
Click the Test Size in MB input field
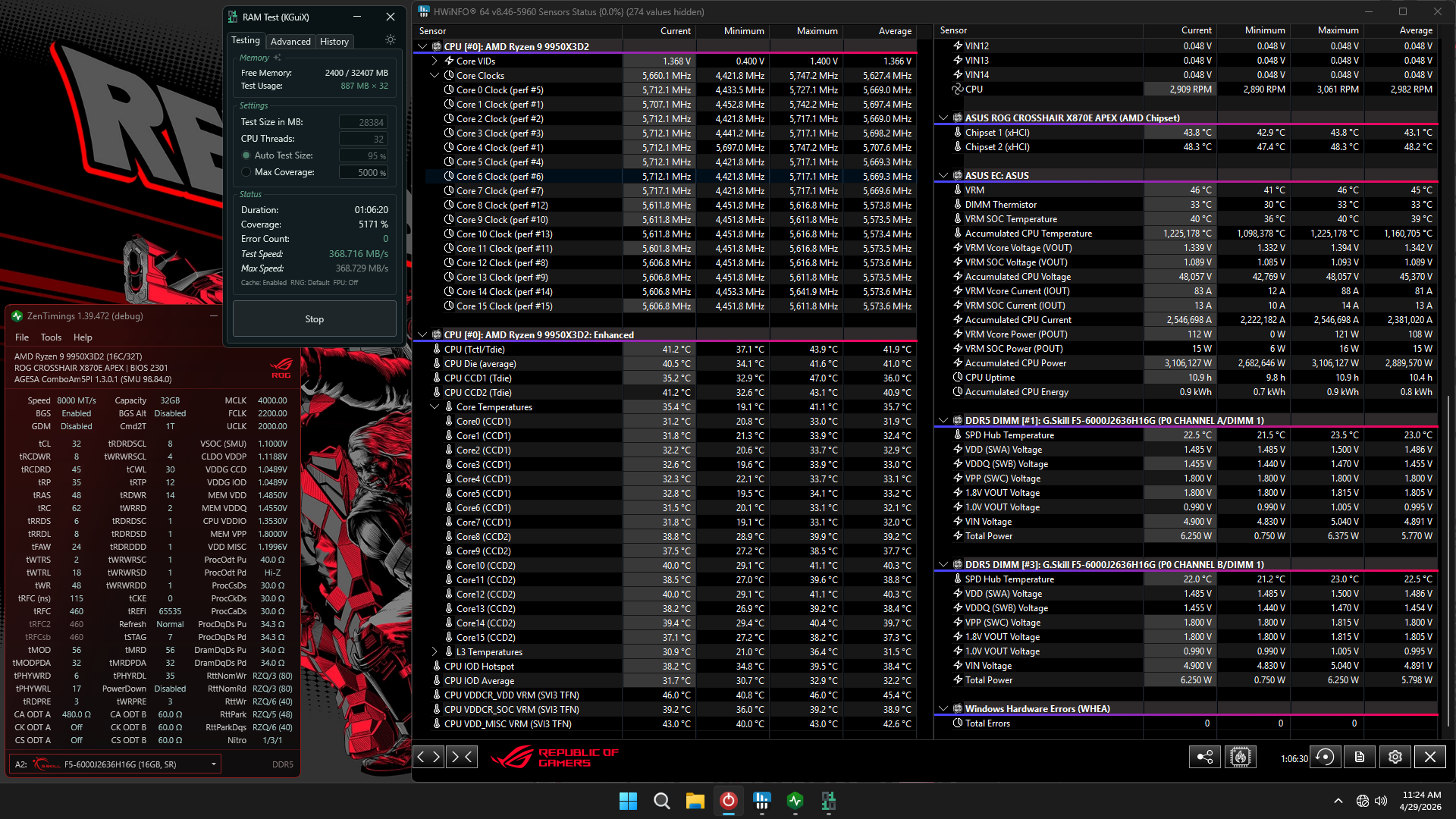(x=363, y=122)
